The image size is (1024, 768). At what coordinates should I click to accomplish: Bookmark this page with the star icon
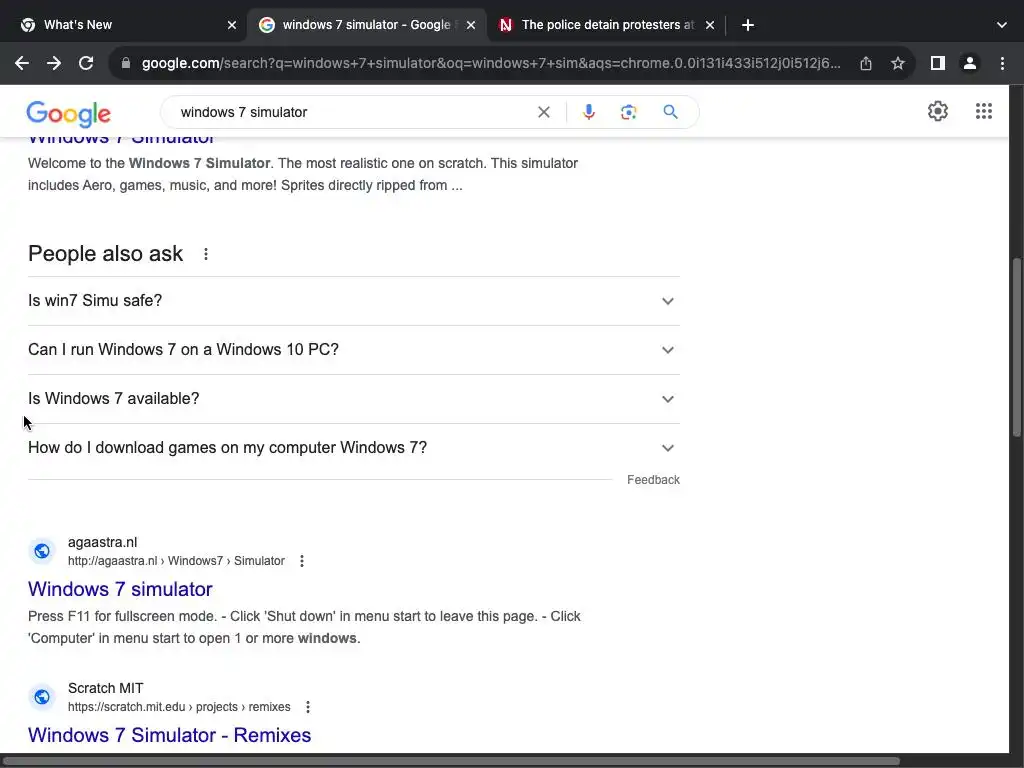click(898, 63)
